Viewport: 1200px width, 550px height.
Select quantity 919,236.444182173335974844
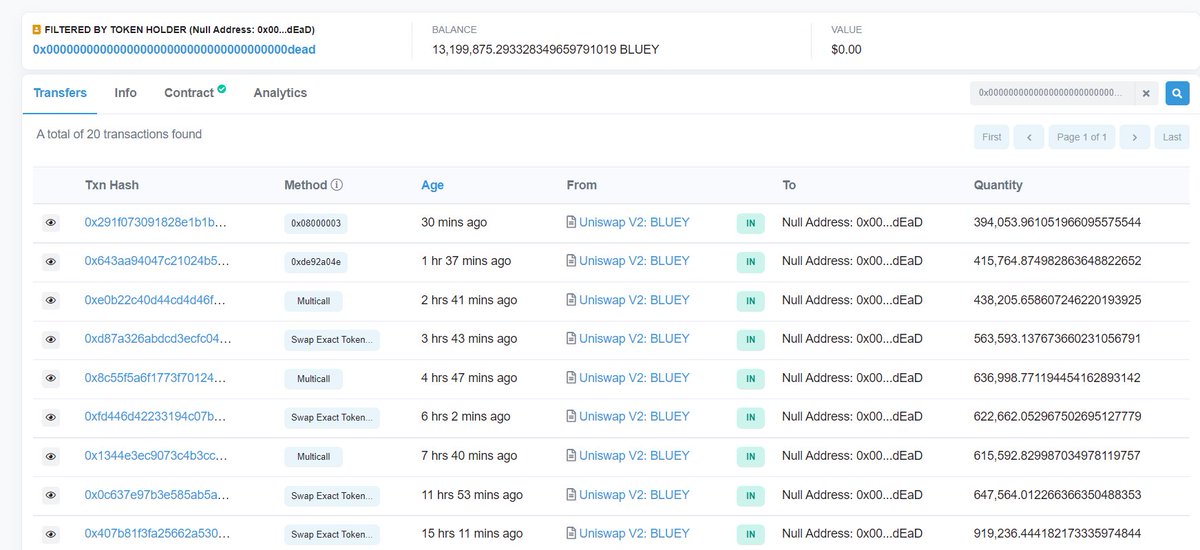(1057, 534)
